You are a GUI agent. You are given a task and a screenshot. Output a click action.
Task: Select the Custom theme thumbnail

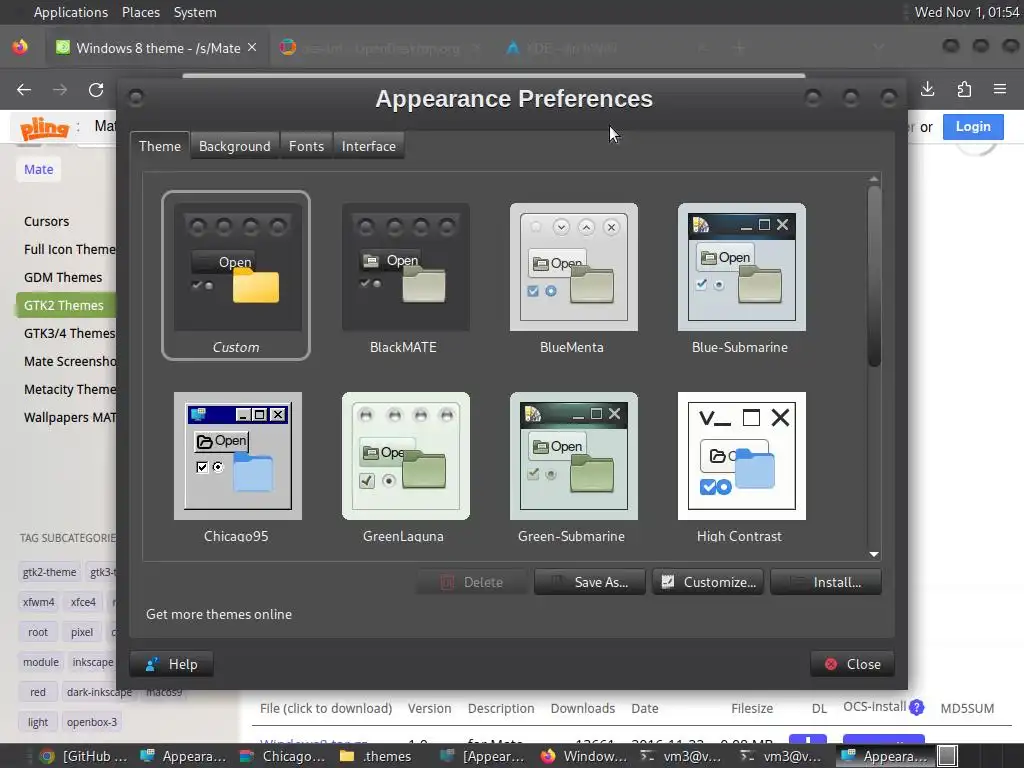tap(236, 275)
